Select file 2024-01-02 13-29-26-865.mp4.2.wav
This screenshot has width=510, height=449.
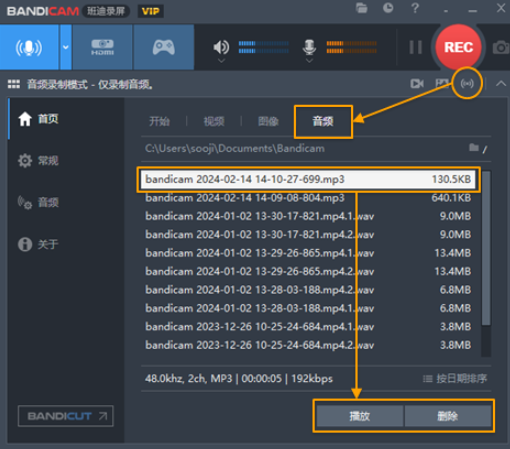click(308, 271)
